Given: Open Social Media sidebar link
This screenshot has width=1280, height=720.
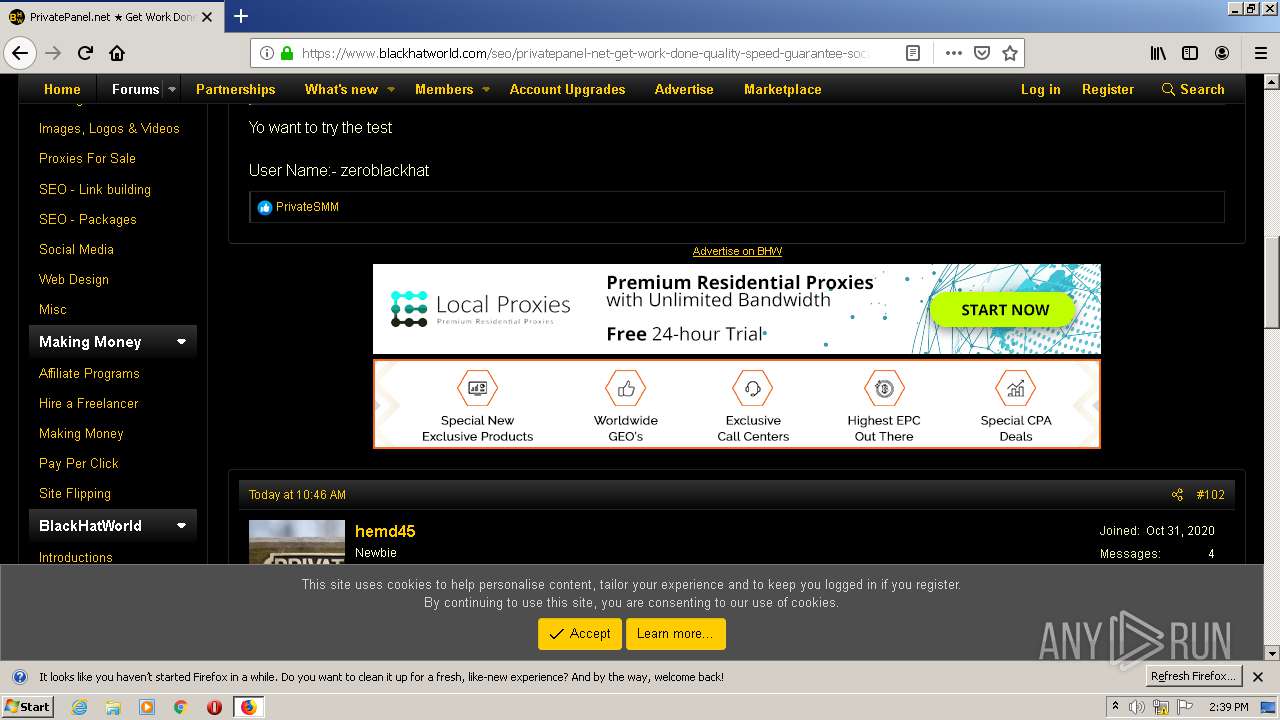Looking at the screenshot, I should [x=76, y=249].
